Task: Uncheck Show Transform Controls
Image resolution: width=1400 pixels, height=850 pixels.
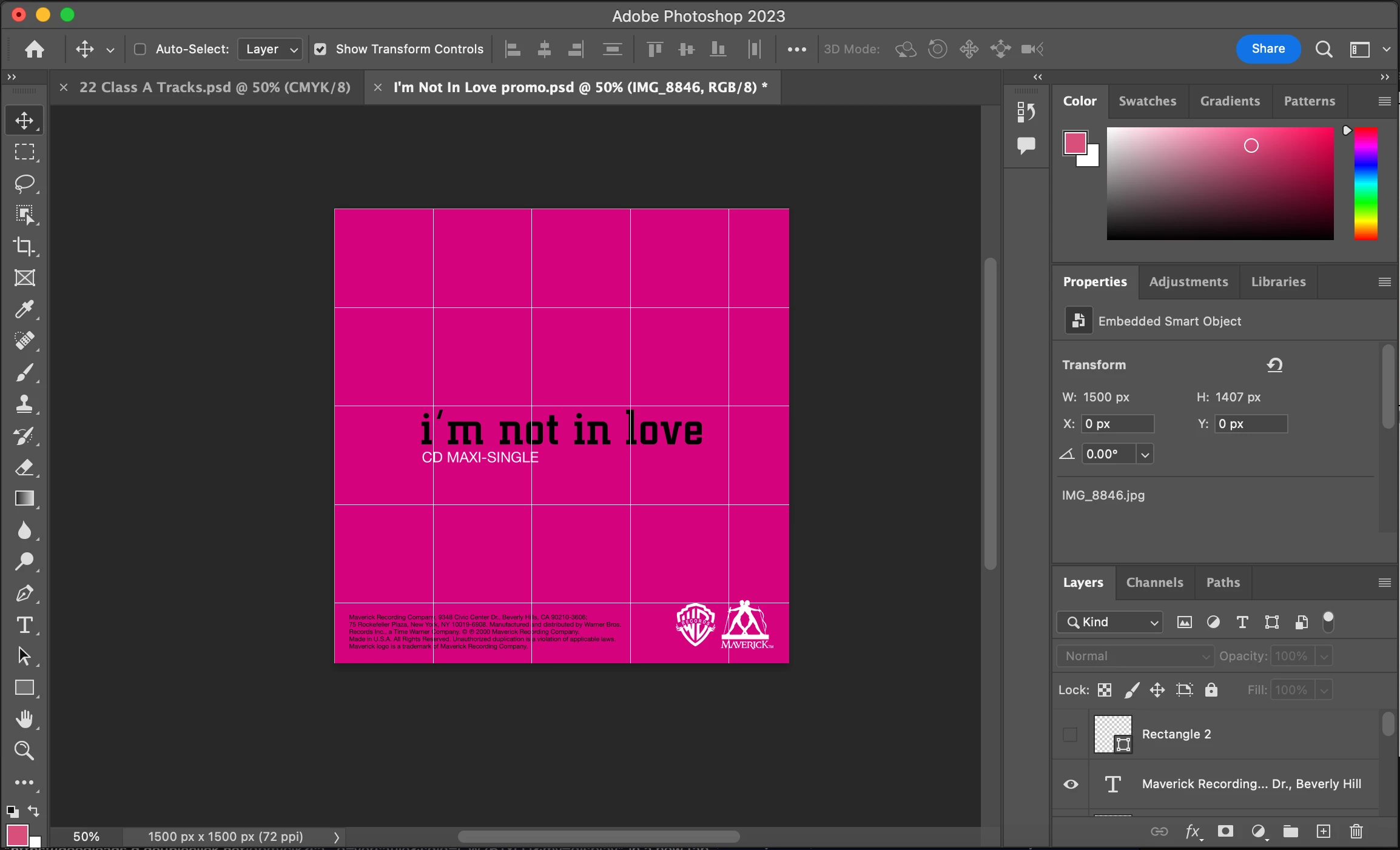Action: coord(320,49)
